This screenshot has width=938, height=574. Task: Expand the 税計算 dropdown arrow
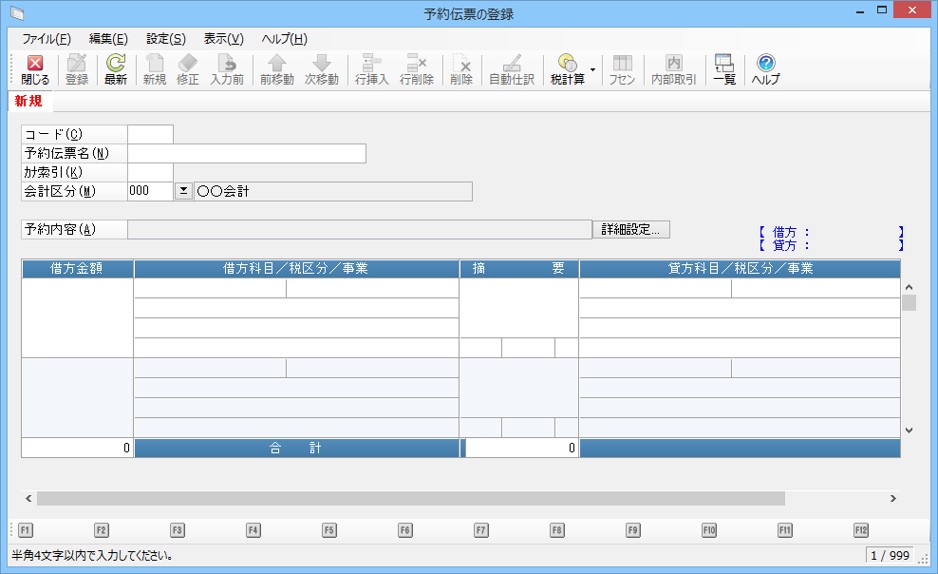[x=593, y=69]
